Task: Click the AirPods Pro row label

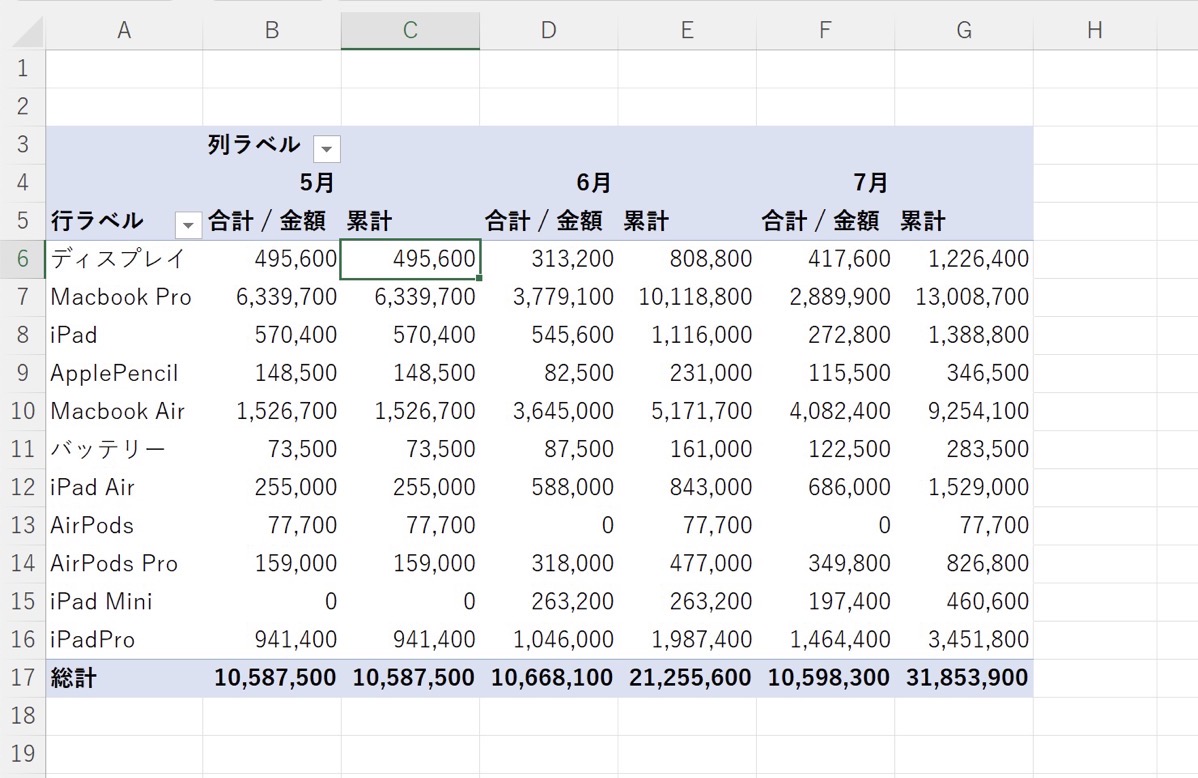Action: coord(124,564)
